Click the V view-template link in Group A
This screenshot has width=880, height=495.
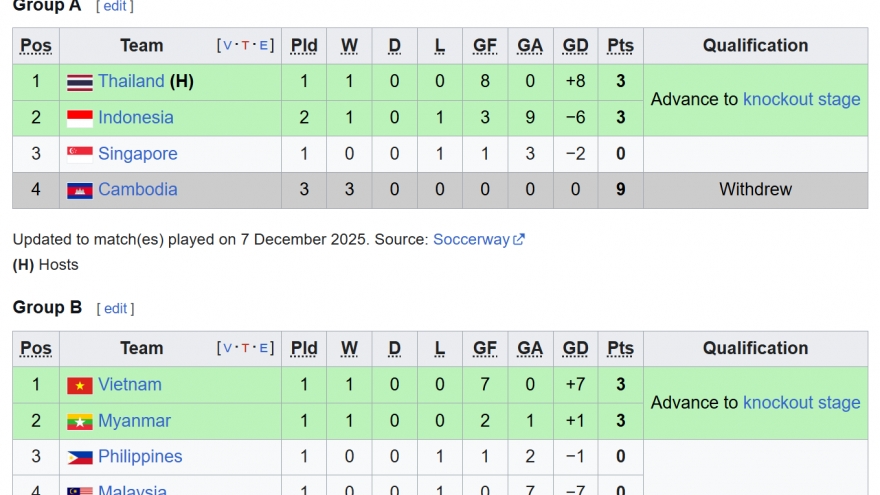coord(227,45)
